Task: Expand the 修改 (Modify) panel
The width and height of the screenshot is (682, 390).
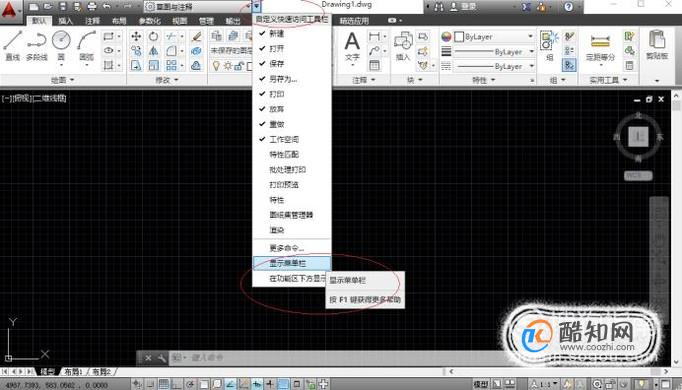Action: pyautogui.click(x=167, y=80)
